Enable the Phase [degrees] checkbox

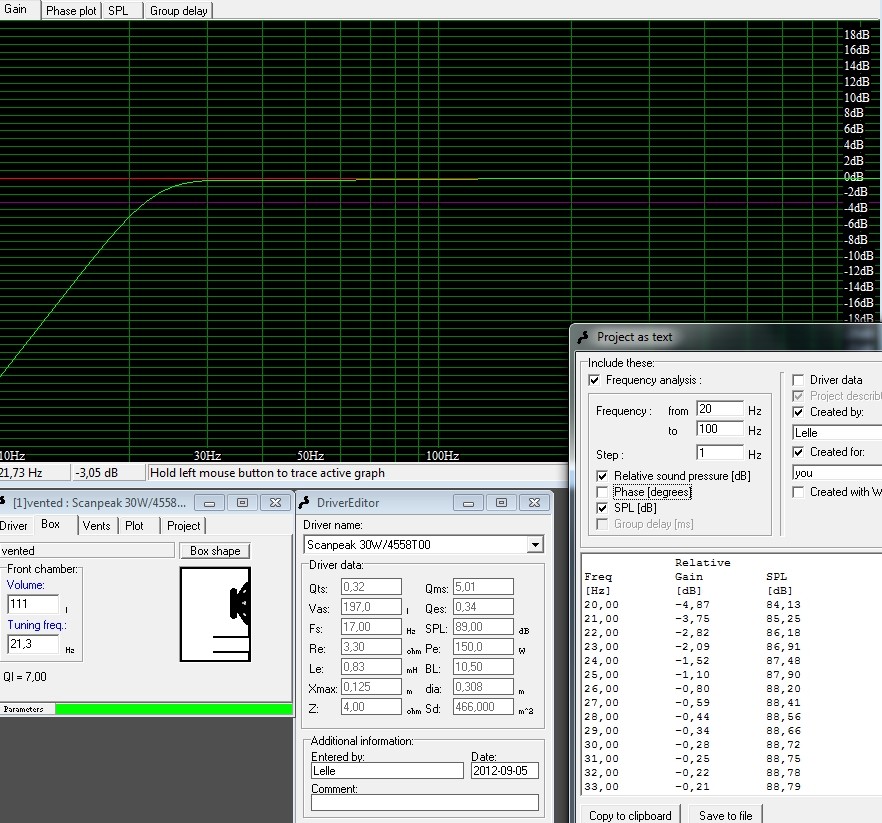coord(602,492)
